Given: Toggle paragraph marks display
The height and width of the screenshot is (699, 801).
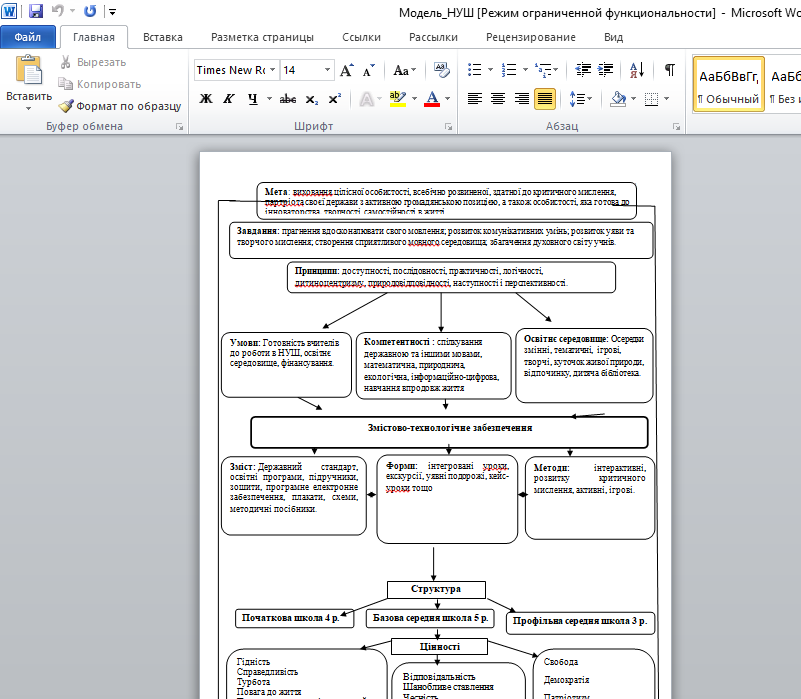Looking at the screenshot, I should tap(669, 69).
